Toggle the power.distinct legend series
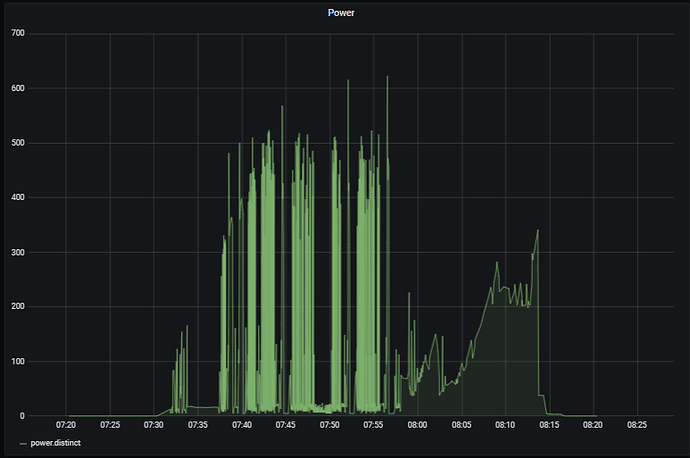The image size is (690, 458). [55, 443]
